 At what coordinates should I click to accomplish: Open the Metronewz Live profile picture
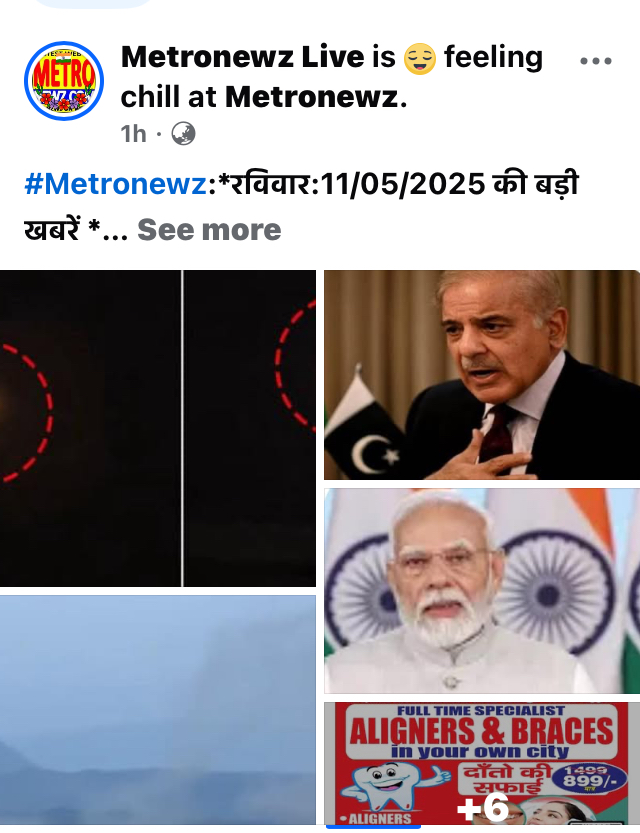[x=64, y=81]
